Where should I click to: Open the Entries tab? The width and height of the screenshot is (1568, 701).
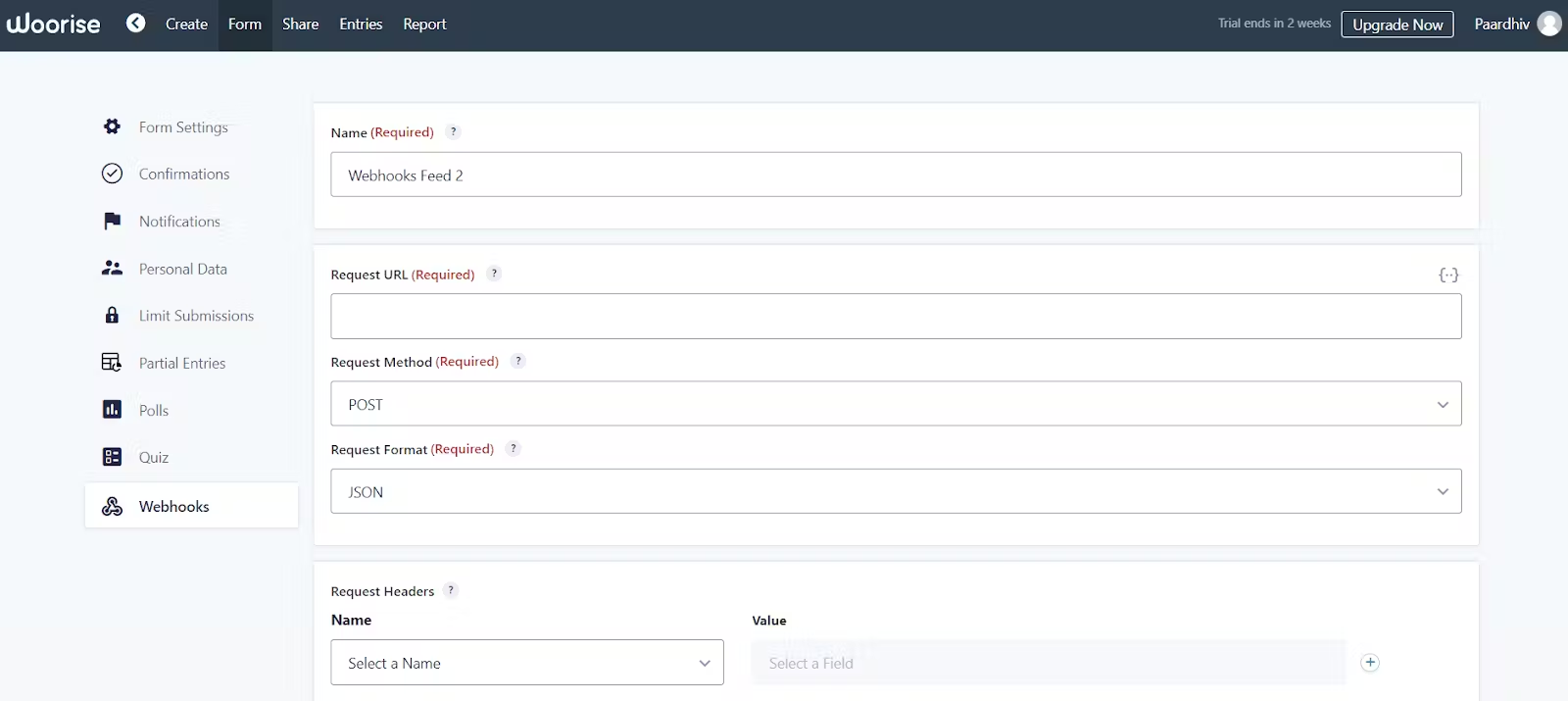(x=361, y=25)
